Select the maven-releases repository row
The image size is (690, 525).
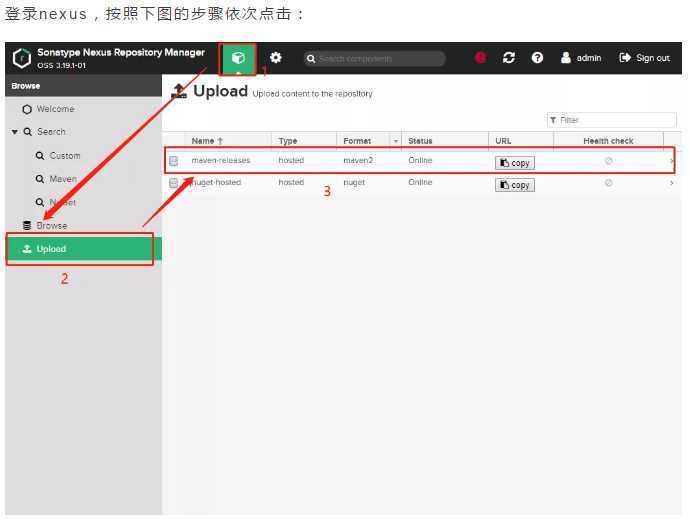420,161
